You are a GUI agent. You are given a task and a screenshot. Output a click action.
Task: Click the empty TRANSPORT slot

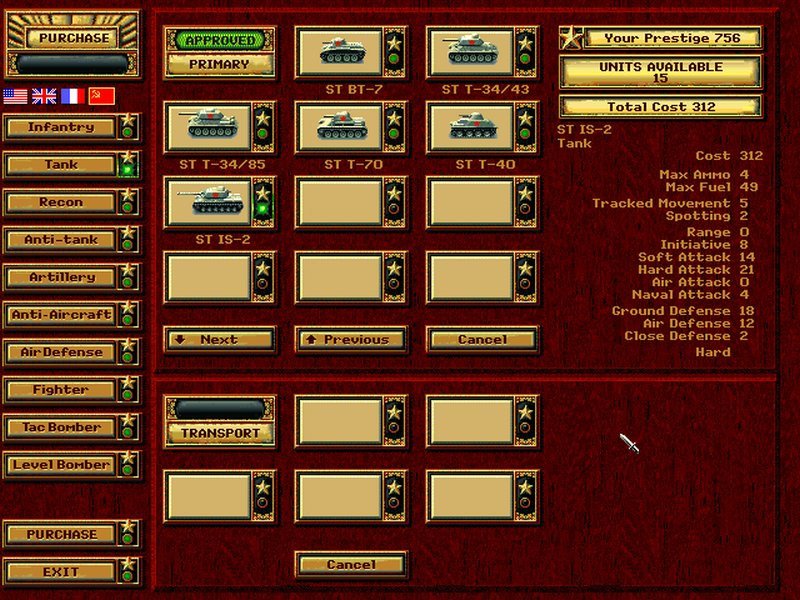[x=218, y=428]
